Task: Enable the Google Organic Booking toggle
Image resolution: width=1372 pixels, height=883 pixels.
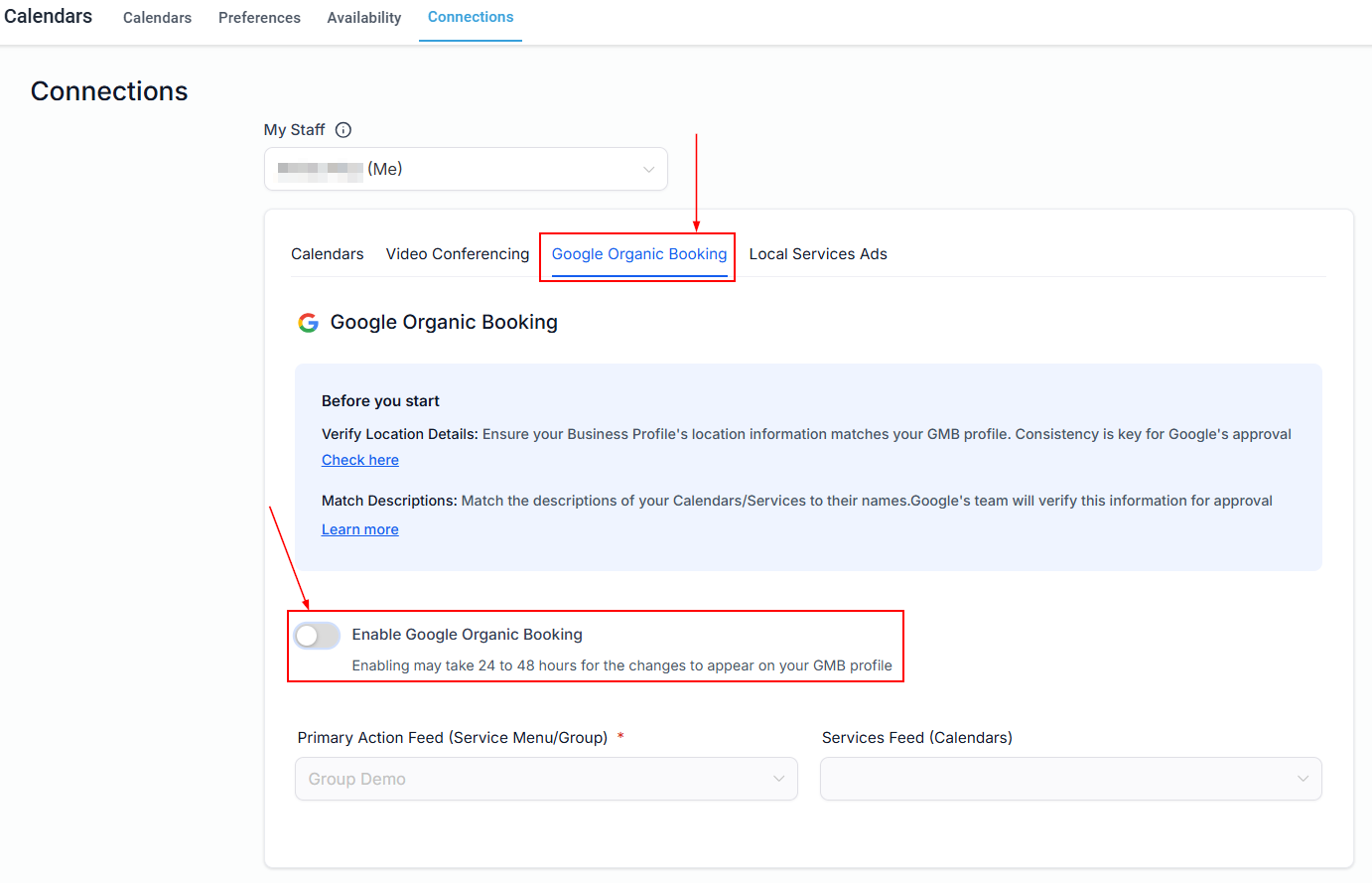Action: [x=317, y=636]
